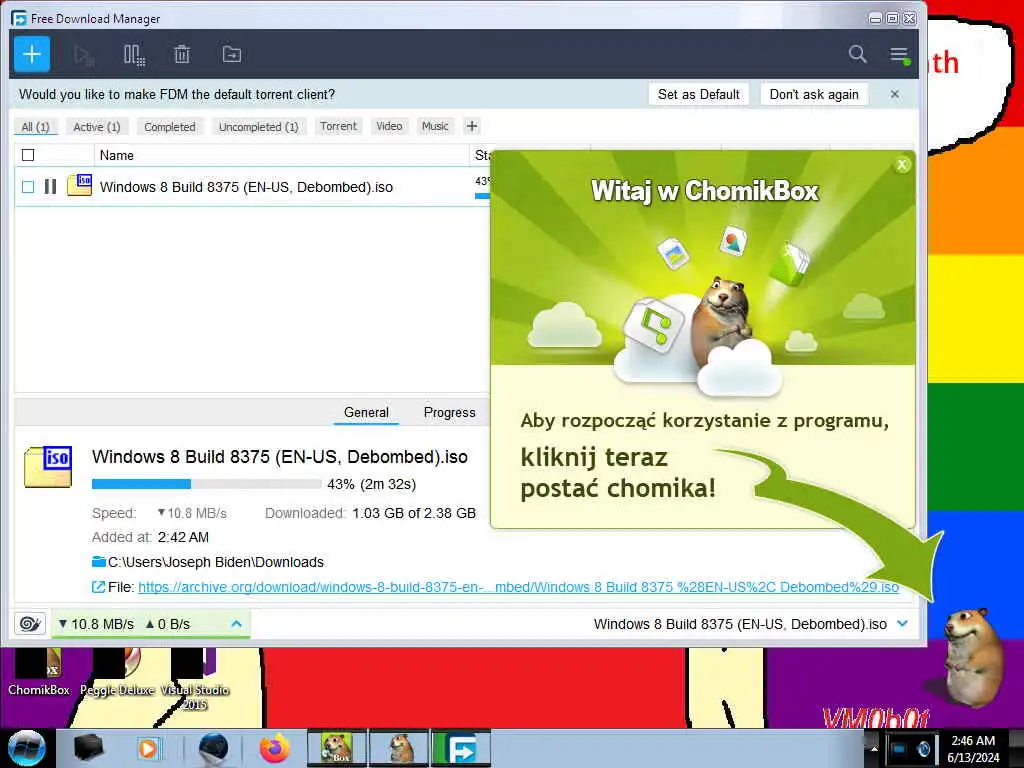Click the 43% progress bar in details

click(206, 484)
